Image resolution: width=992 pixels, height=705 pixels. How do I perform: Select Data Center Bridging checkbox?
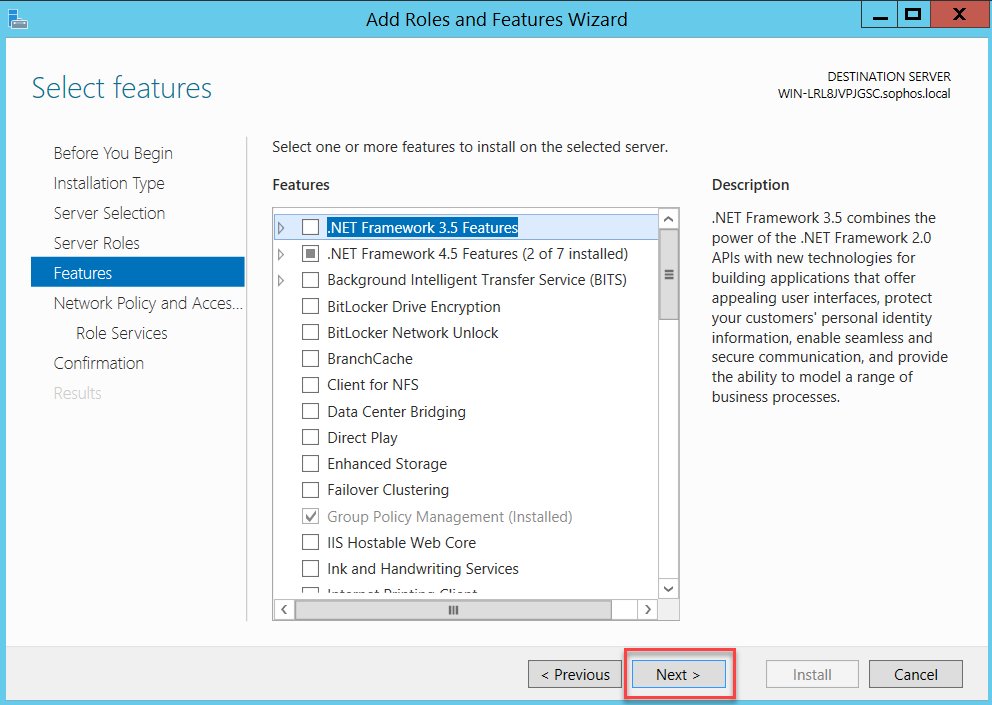[x=310, y=411]
